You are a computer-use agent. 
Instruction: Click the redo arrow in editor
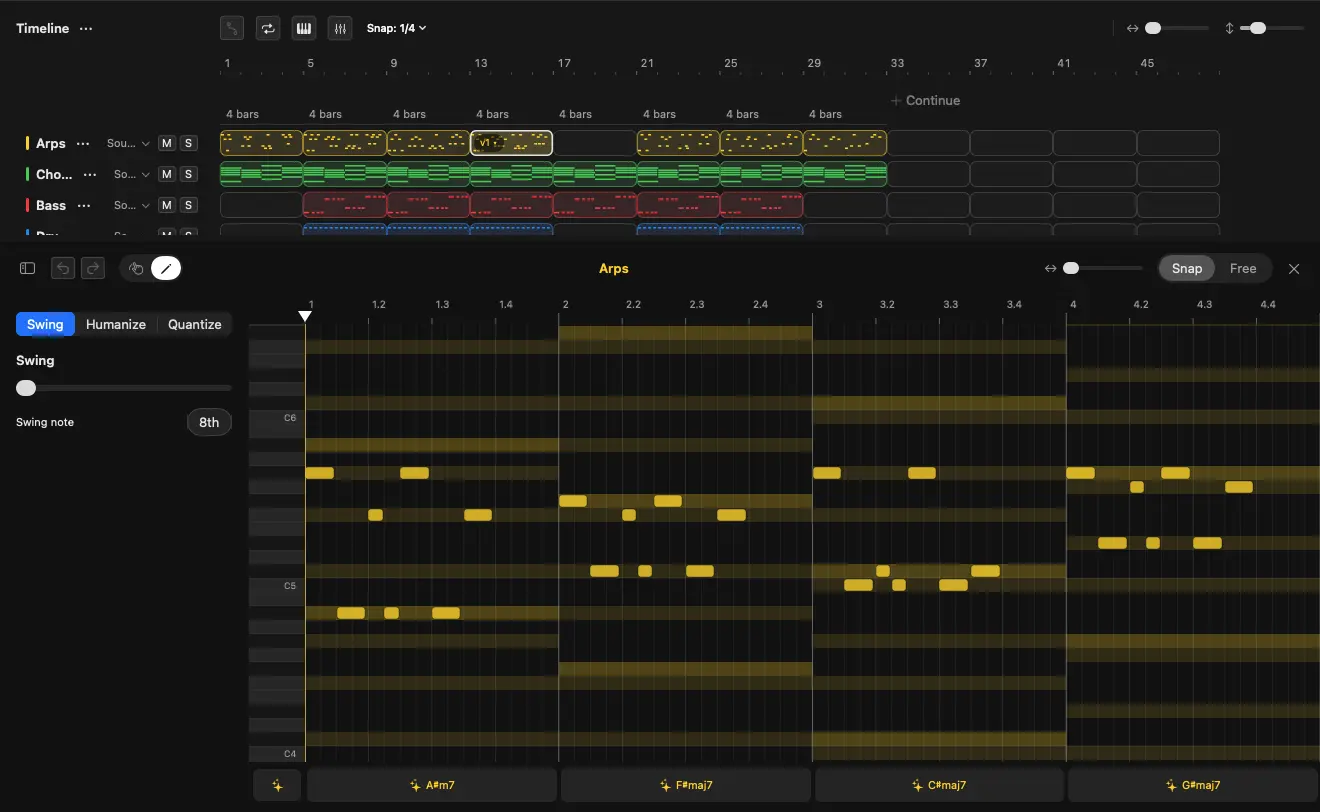[92, 268]
